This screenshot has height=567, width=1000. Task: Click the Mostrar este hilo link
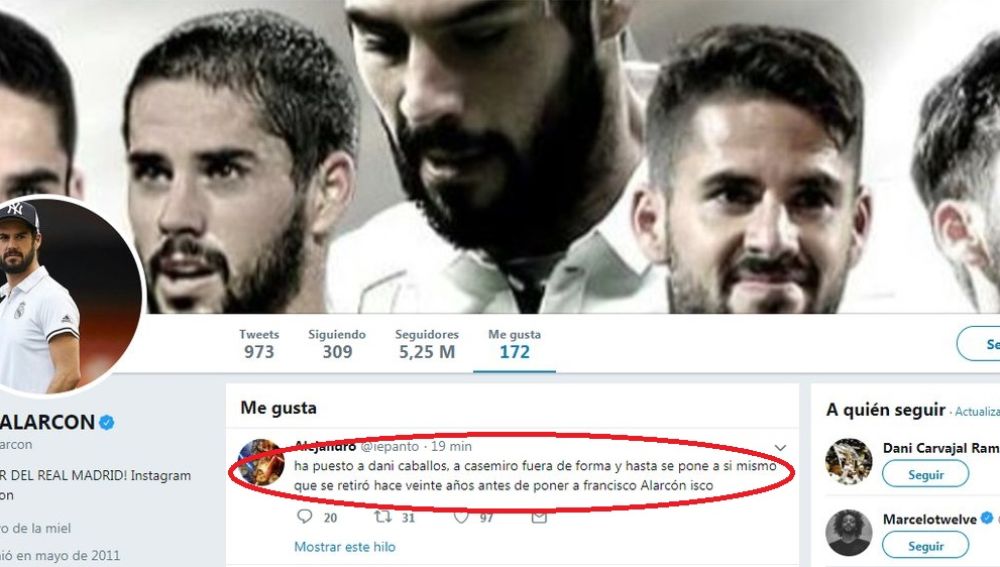344,547
